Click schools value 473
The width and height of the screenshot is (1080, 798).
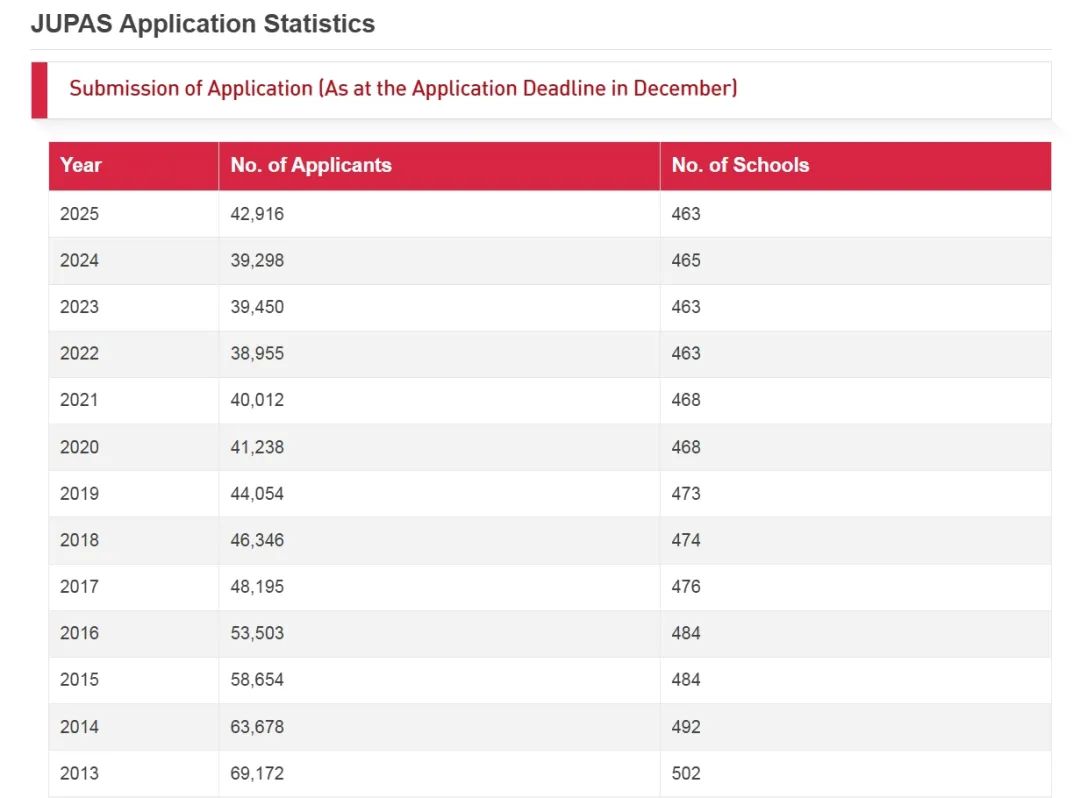[686, 494]
